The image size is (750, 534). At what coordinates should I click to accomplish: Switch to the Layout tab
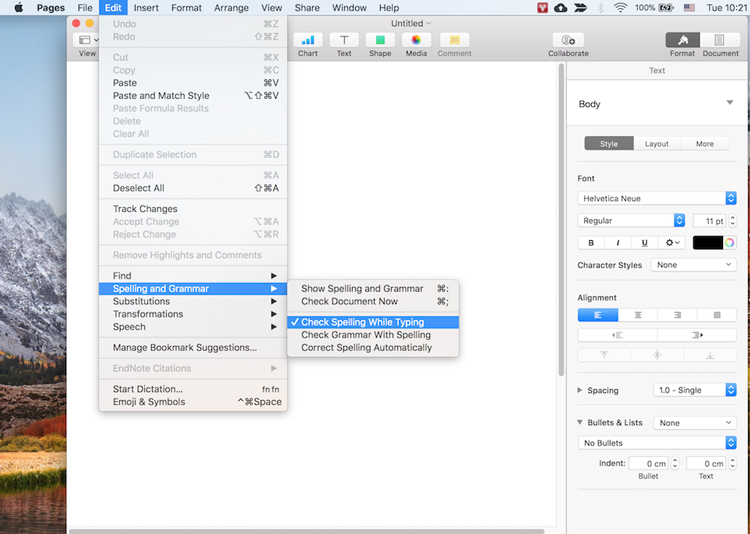click(x=657, y=144)
